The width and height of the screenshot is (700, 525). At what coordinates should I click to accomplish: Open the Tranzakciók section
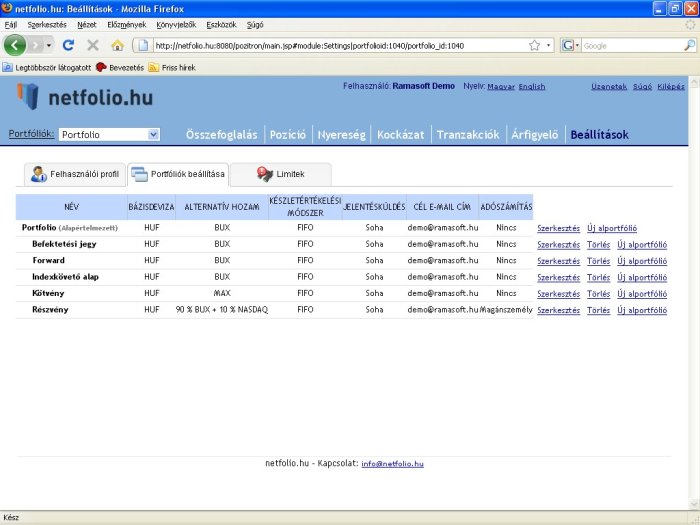pos(468,135)
